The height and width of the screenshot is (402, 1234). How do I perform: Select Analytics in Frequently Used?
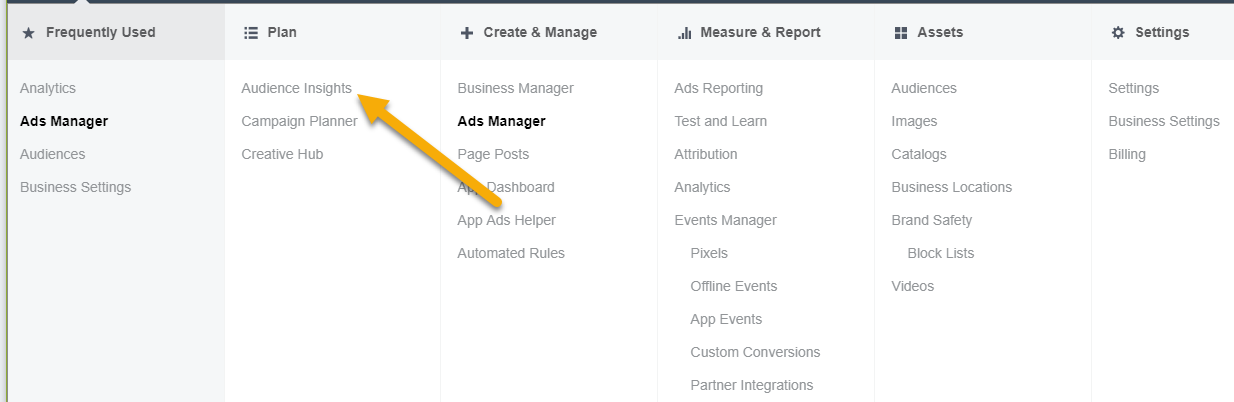pos(48,88)
